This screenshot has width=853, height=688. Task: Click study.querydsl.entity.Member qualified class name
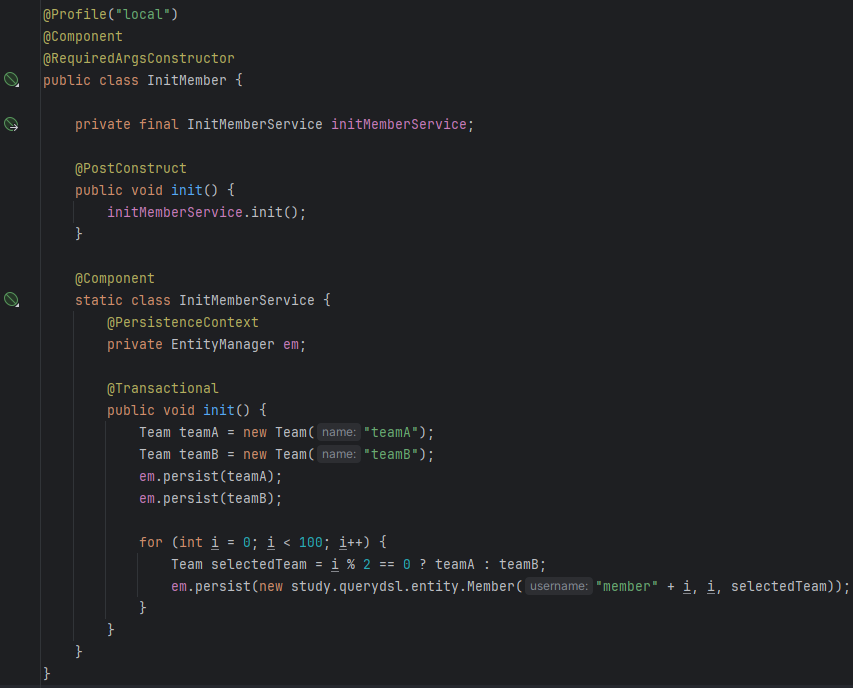(403, 586)
